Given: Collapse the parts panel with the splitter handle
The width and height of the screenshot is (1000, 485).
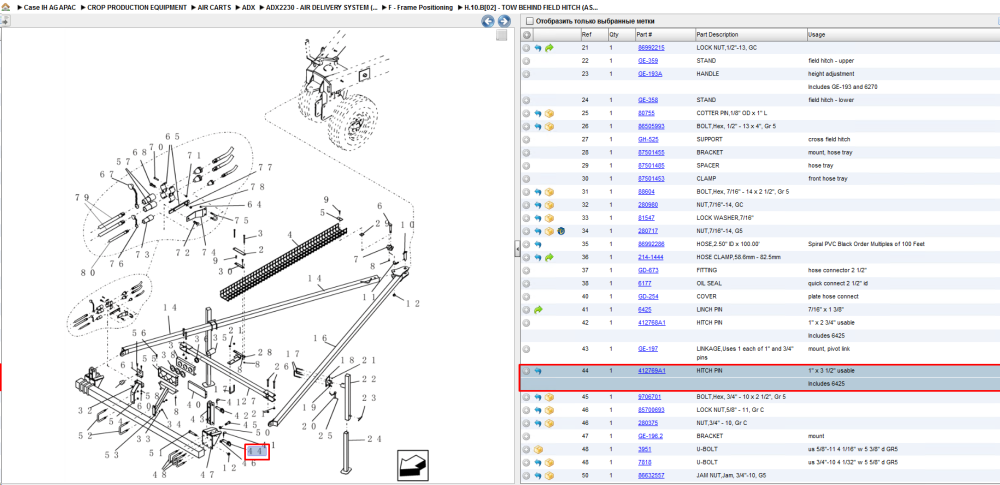Looking at the screenshot, I should [517, 251].
